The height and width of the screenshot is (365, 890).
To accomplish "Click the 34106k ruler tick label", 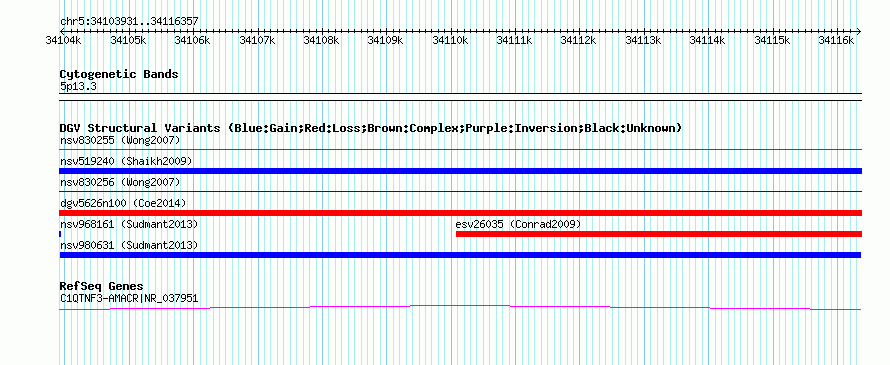I will 192,40.
